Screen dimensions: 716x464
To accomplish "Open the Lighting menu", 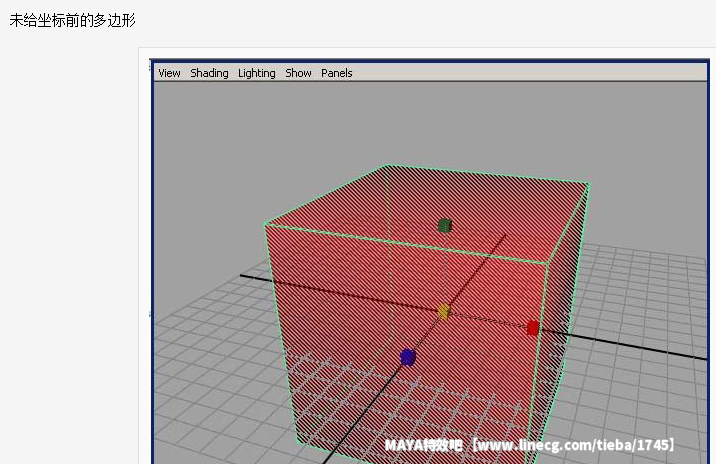I will (257, 73).
